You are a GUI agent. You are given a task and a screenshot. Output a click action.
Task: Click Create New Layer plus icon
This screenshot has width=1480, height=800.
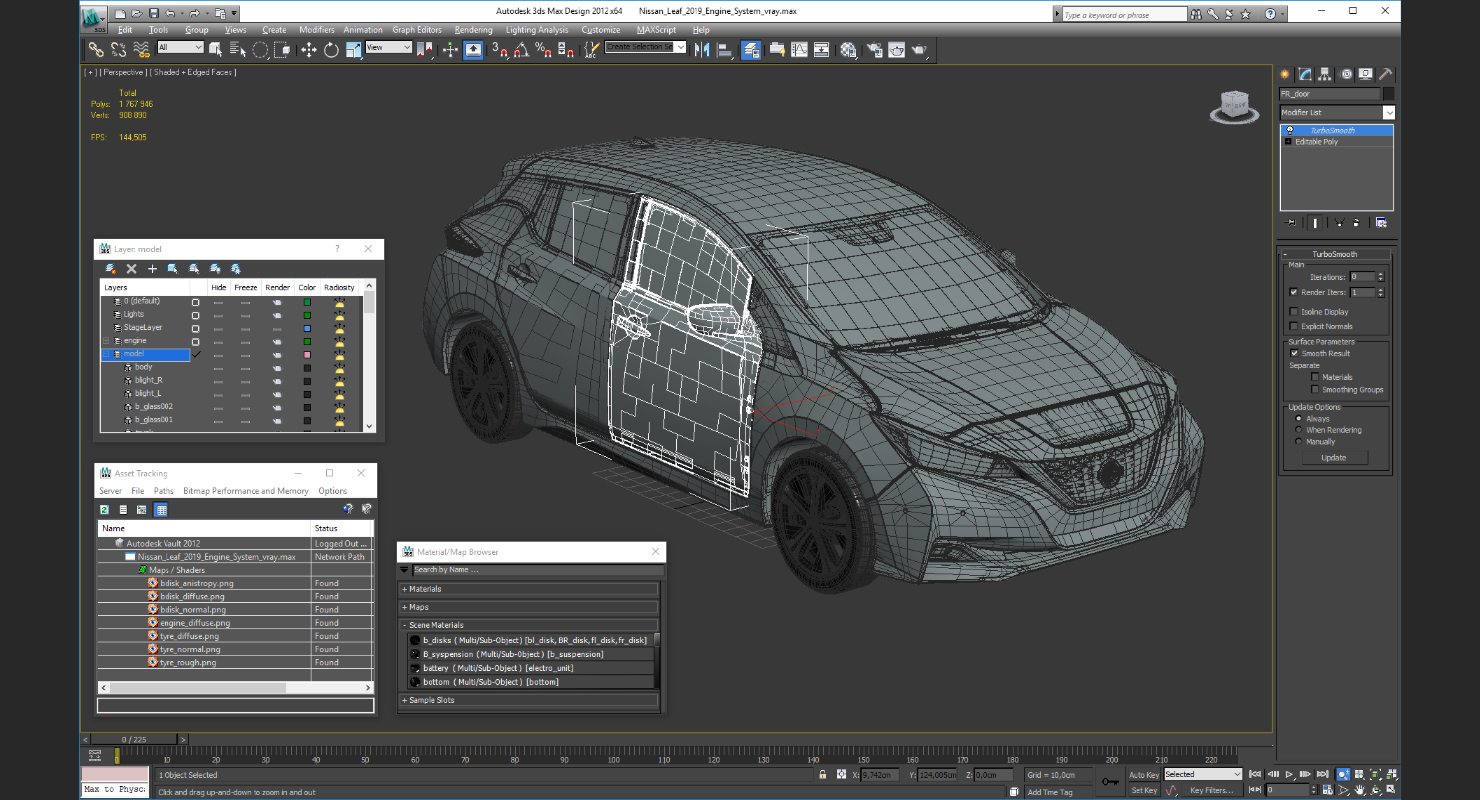[152, 269]
